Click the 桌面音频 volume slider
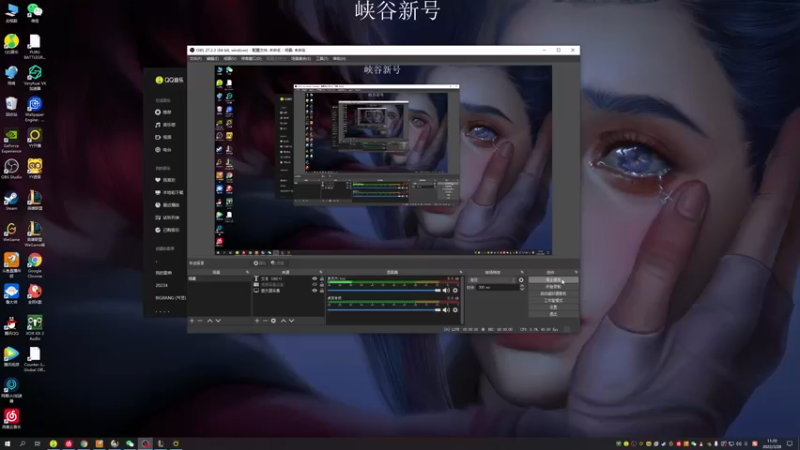Viewport: 800px width, 450px height. click(384, 310)
